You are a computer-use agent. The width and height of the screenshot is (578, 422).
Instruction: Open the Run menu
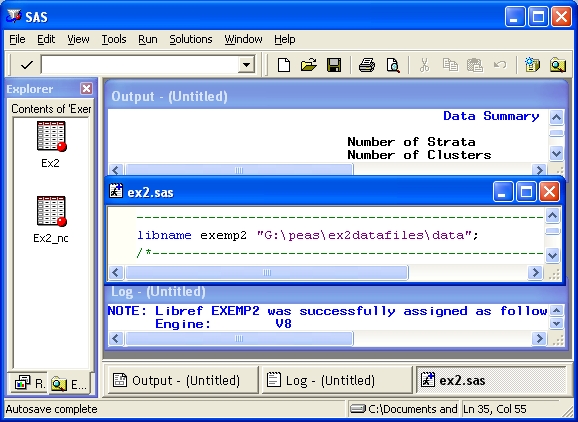pos(148,39)
